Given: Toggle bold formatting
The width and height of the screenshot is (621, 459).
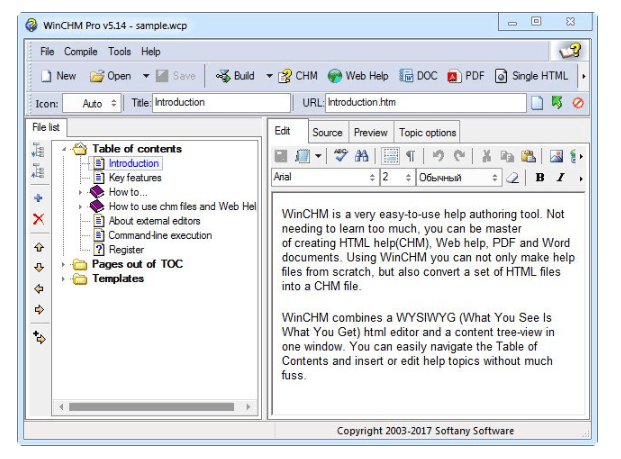Looking at the screenshot, I should (x=540, y=177).
